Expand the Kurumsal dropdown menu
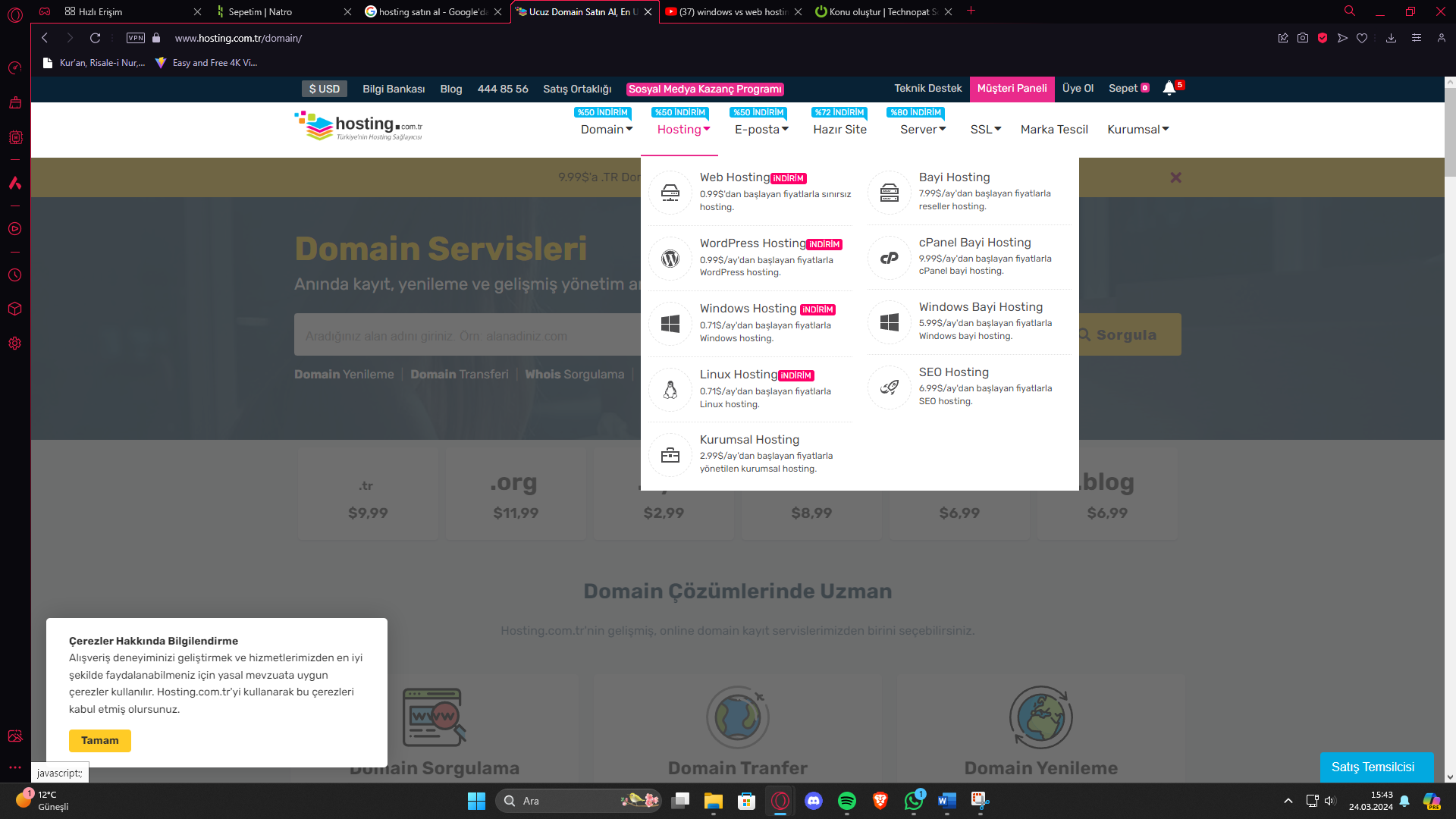 [1137, 130]
